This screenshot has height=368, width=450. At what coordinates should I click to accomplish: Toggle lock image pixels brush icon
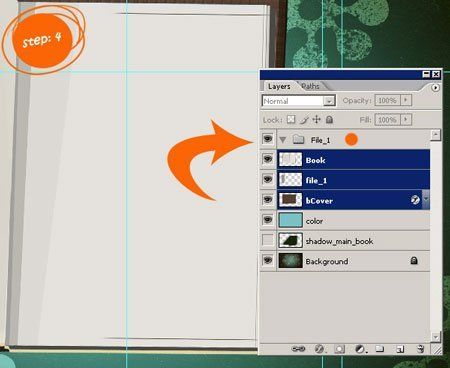tap(304, 120)
